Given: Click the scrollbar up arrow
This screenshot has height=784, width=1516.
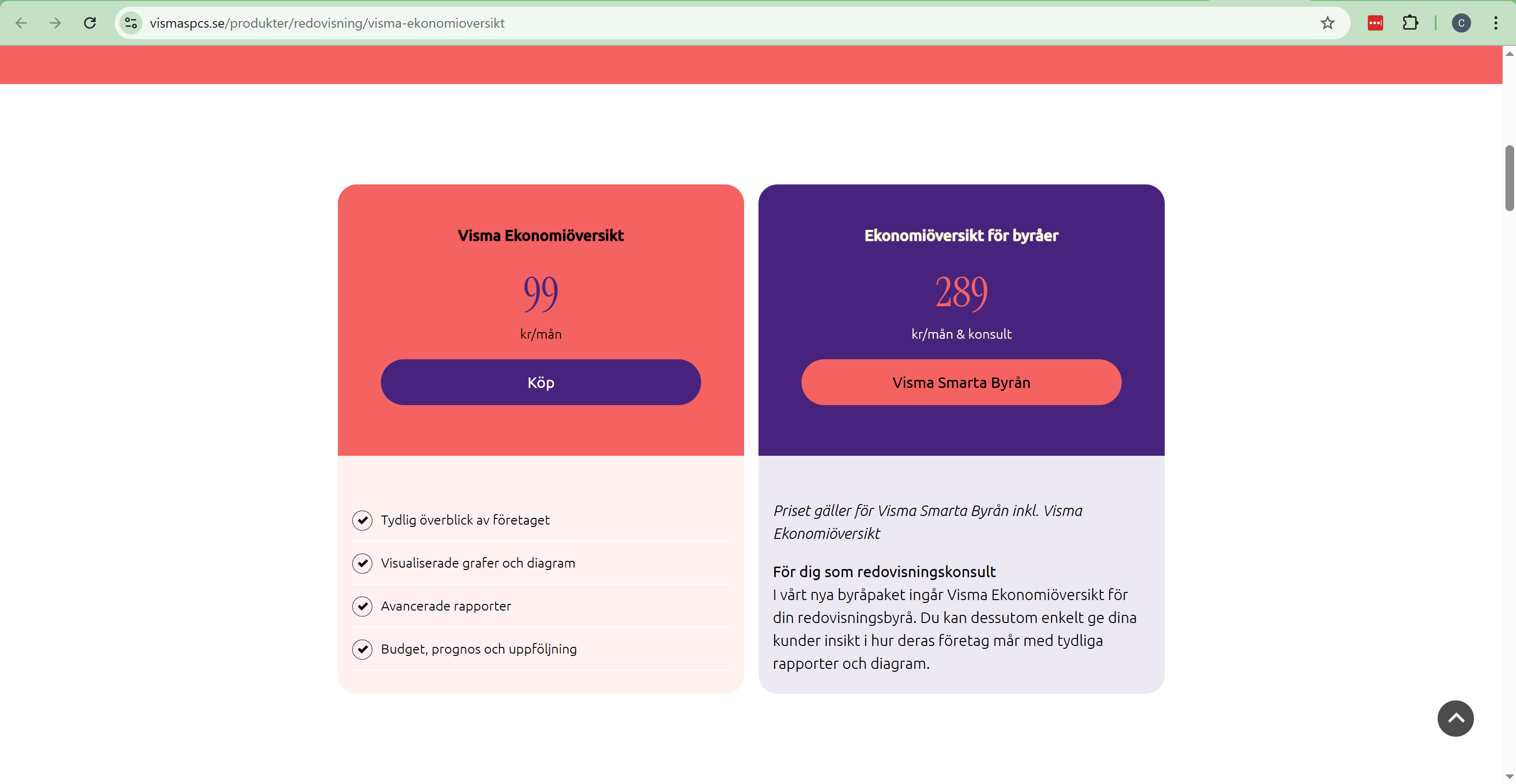Looking at the screenshot, I should 1509,54.
